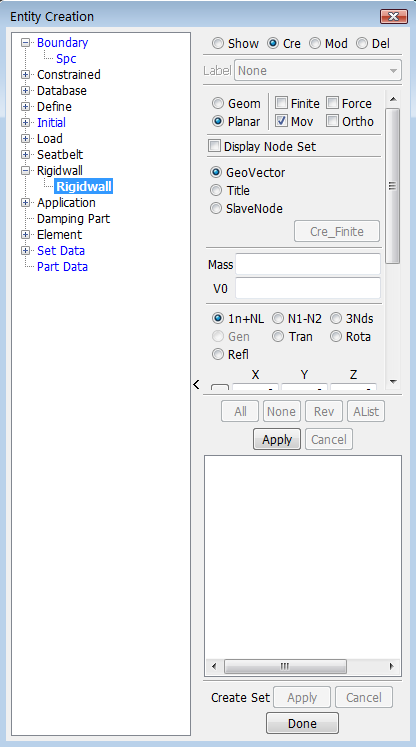Click options panel scroll down arrow
Screen dimensions: 416x747
(393, 382)
